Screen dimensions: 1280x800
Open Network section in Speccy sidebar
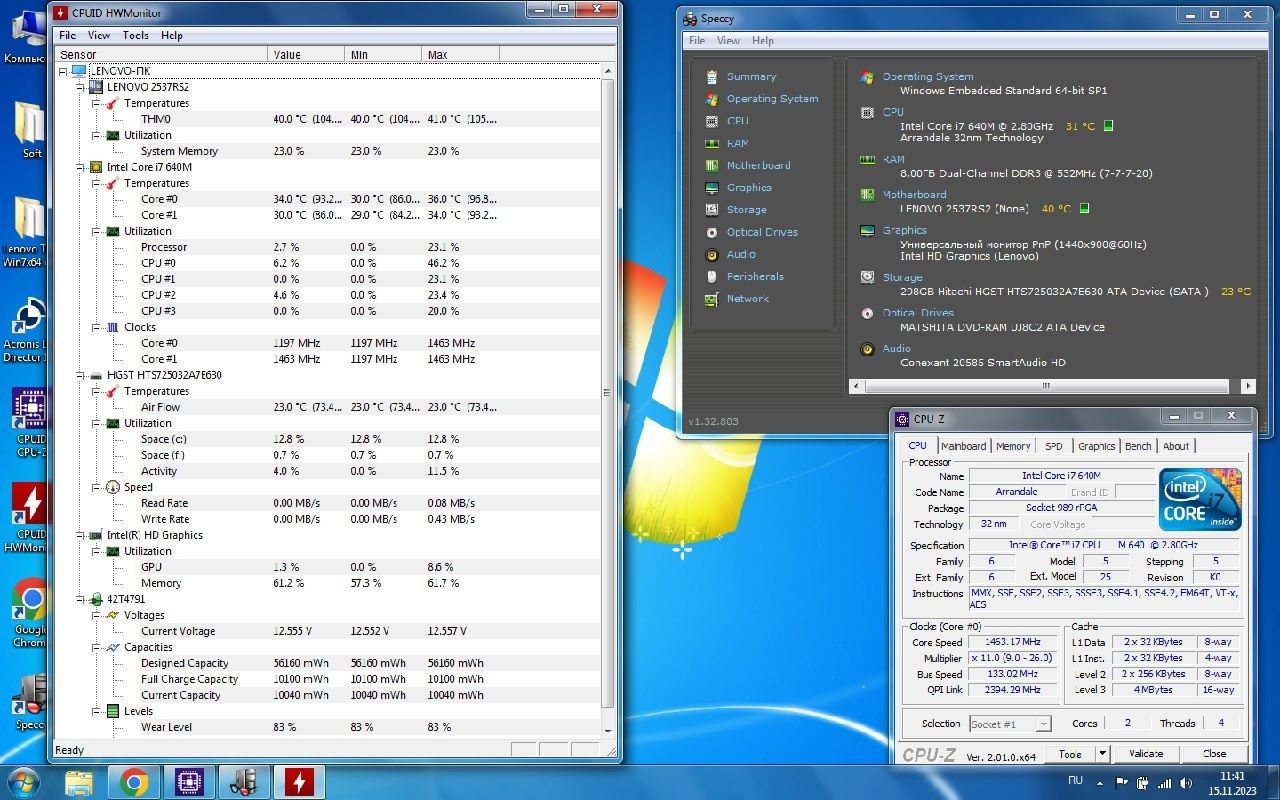click(748, 298)
